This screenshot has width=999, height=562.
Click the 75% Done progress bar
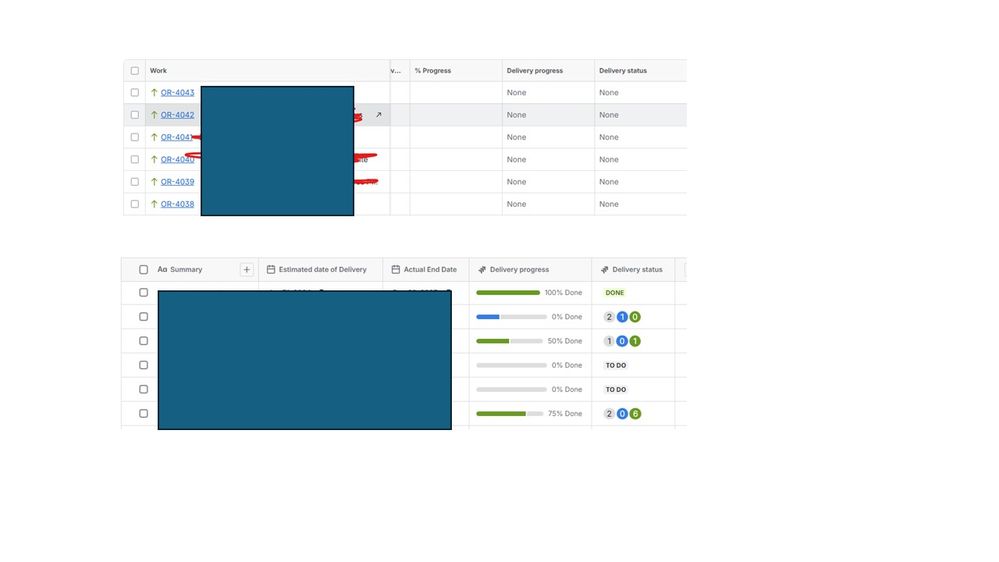510,414
